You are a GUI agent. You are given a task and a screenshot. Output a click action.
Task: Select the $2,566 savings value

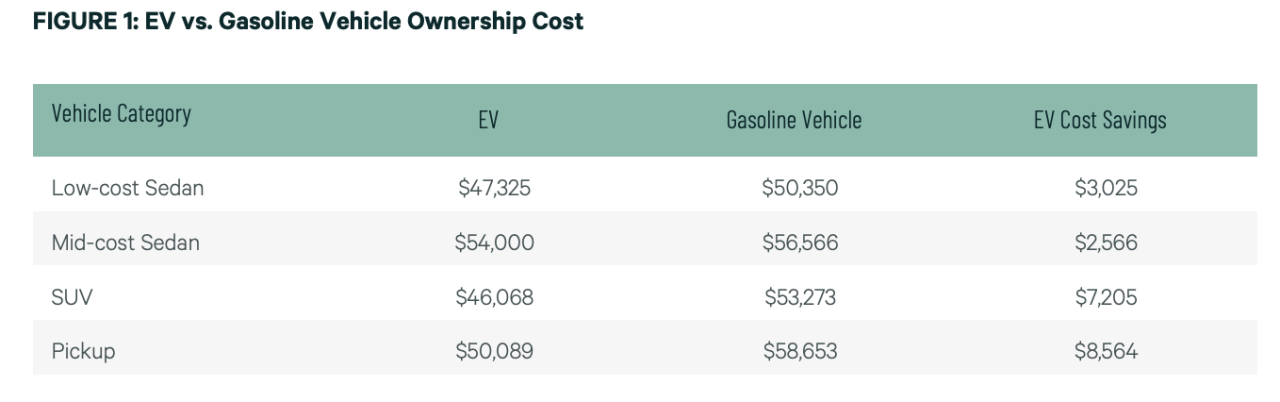tap(1105, 242)
